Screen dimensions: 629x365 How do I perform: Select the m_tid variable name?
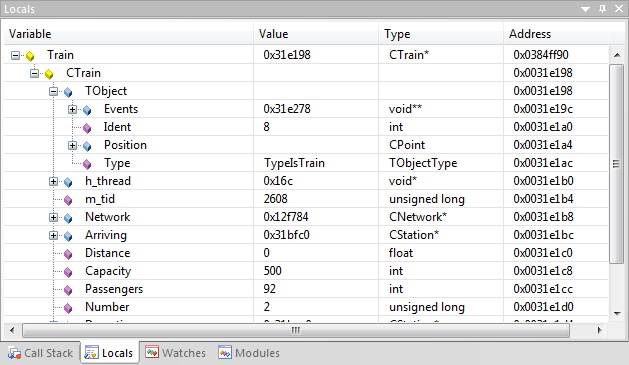coord(100,199)
